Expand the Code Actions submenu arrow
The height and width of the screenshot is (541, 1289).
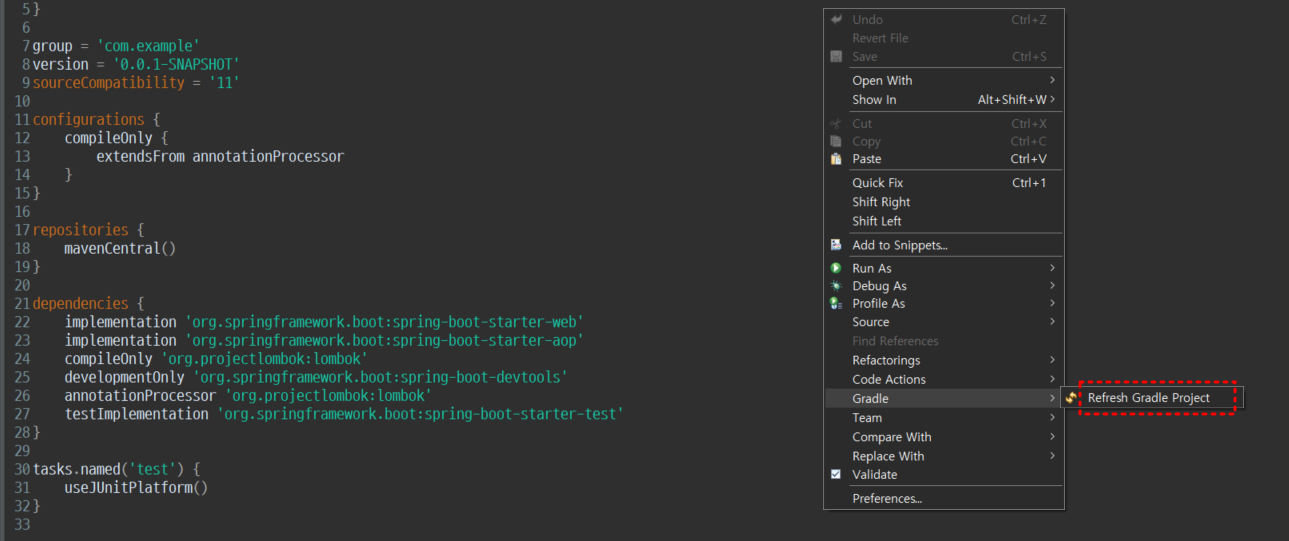point(1052,379)
